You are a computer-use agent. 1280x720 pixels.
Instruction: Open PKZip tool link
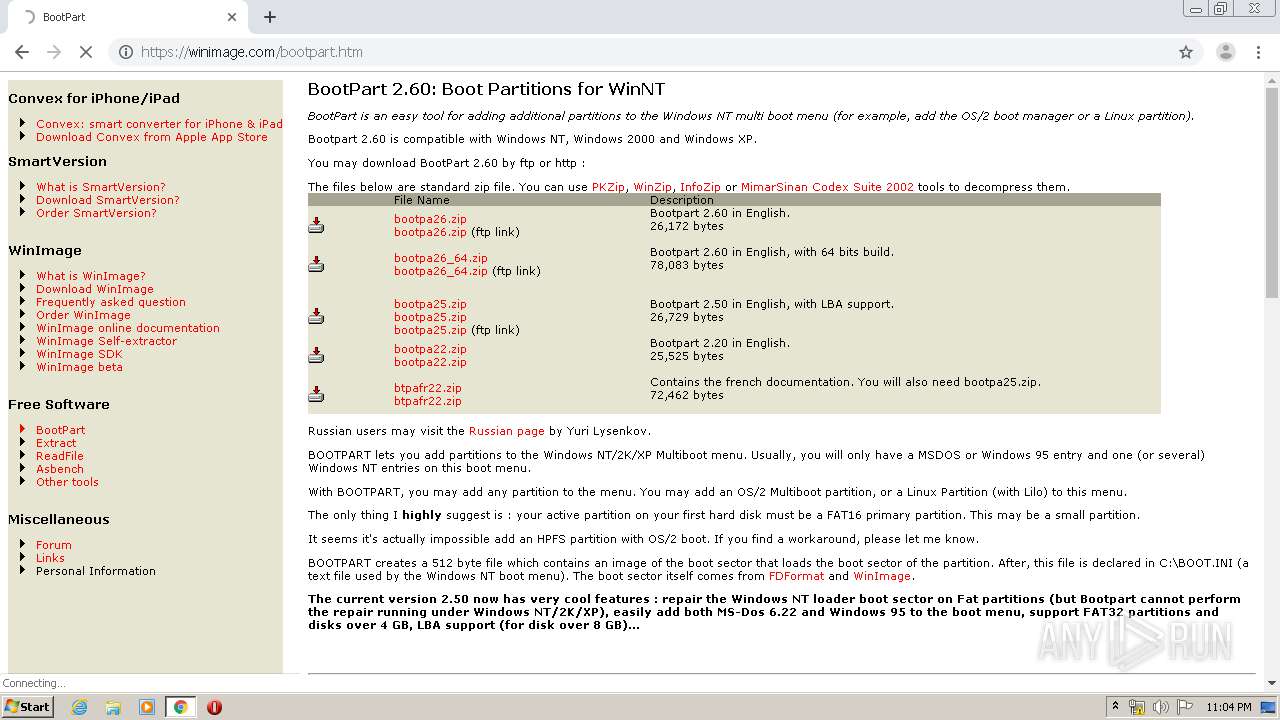608,187
